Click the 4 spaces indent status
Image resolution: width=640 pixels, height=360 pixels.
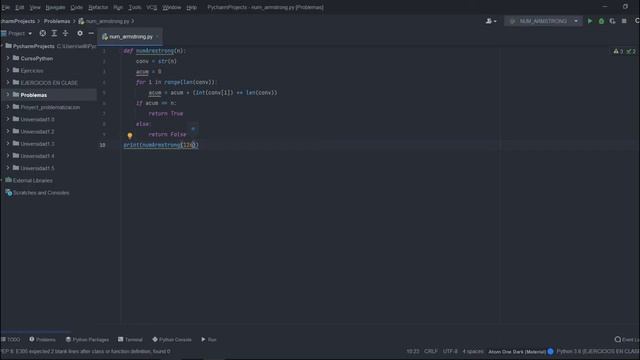tap(473, 351)
